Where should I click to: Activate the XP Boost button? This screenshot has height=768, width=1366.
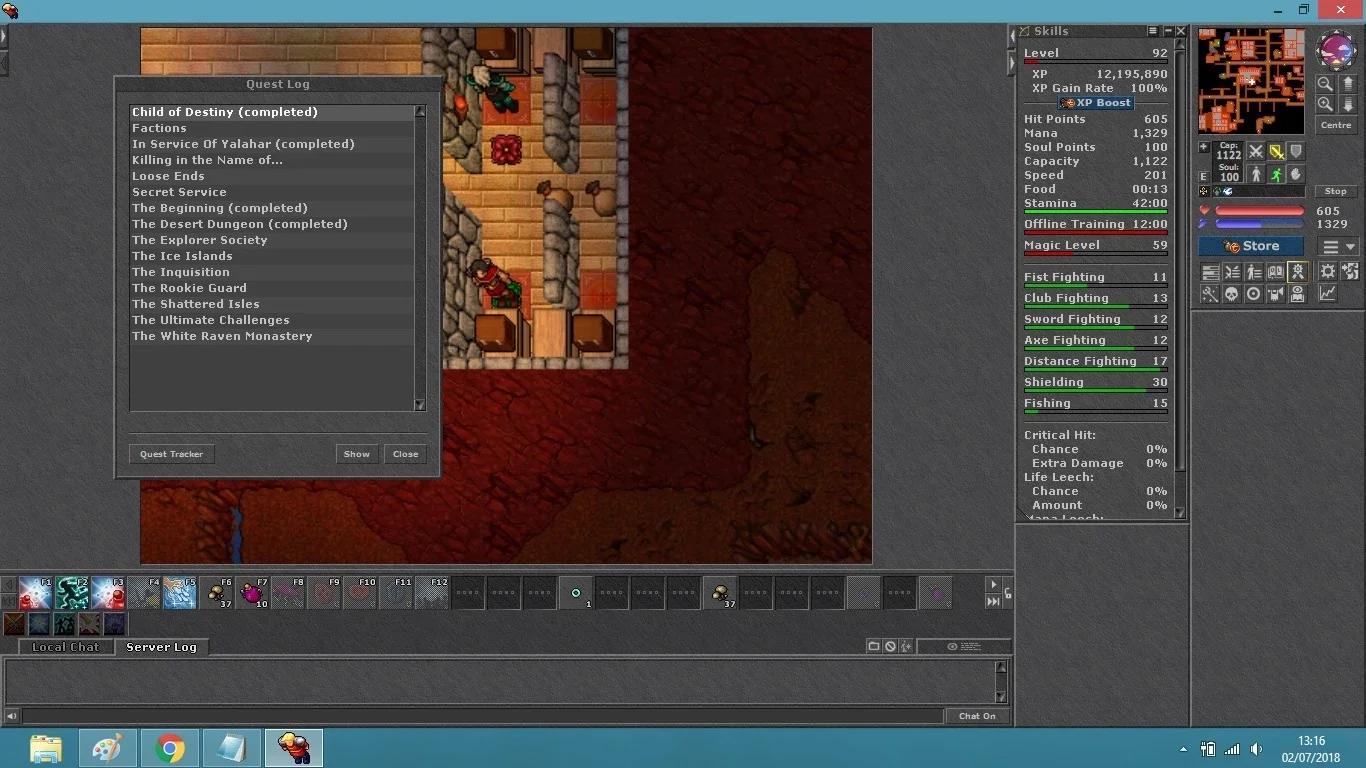[1096, 103]
